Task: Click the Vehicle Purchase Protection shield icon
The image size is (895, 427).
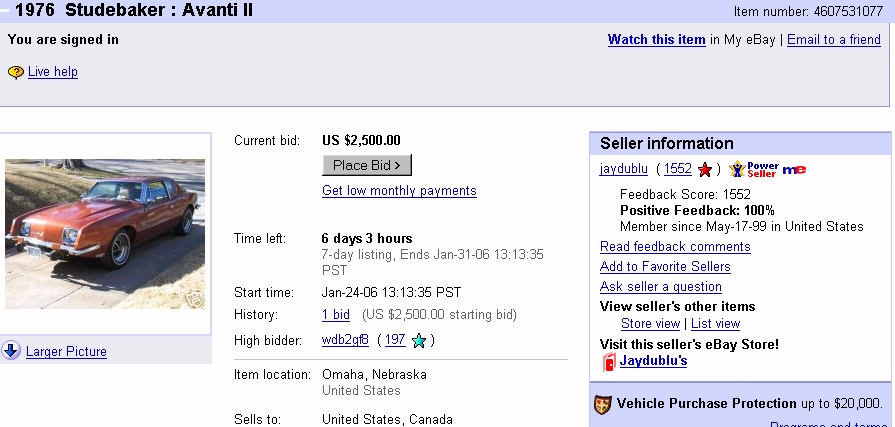Action: tap(602, 404)
